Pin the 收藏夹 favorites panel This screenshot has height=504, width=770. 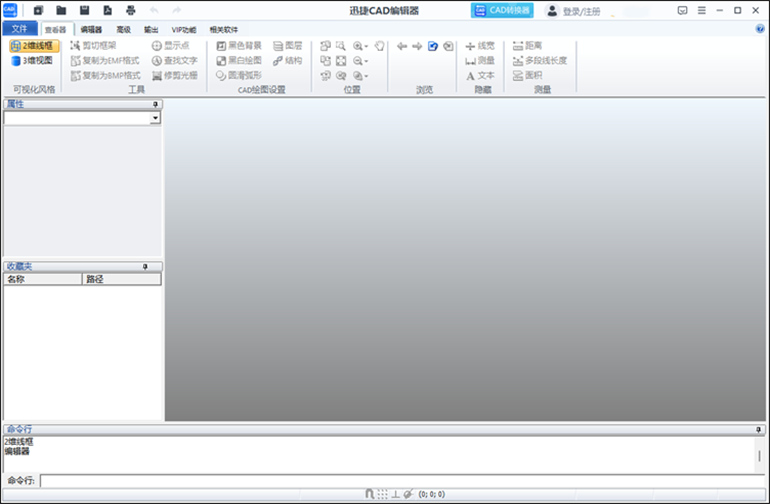[x=145, y=267]
